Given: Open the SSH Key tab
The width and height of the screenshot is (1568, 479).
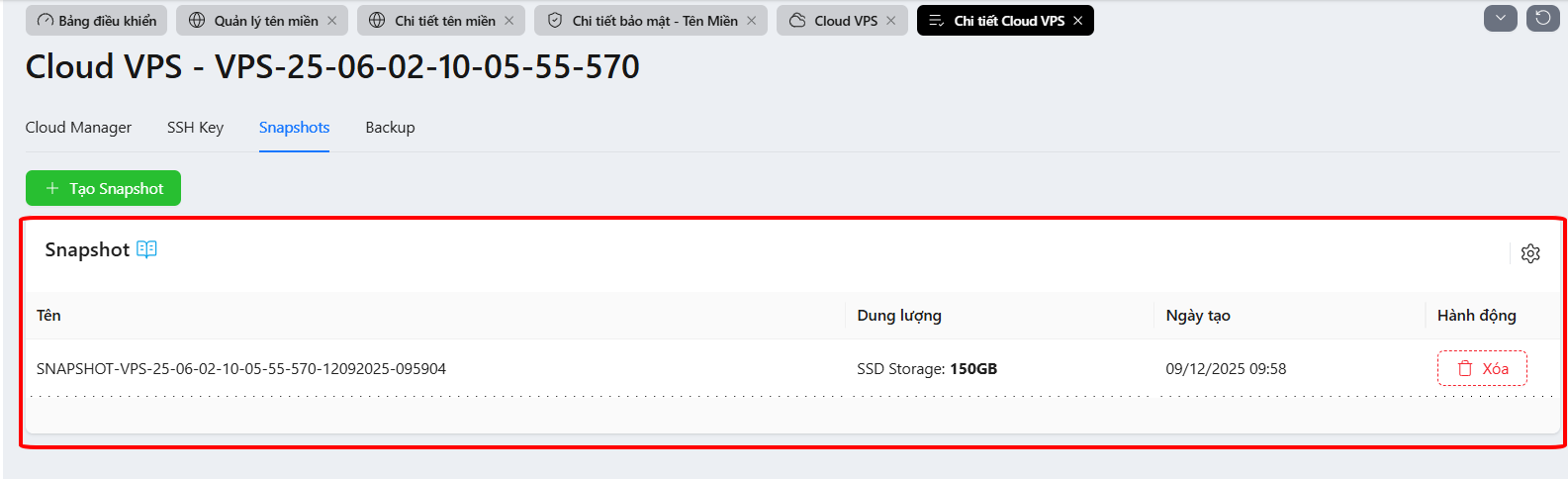Looking at the screenshot, I should coord(195,128).
